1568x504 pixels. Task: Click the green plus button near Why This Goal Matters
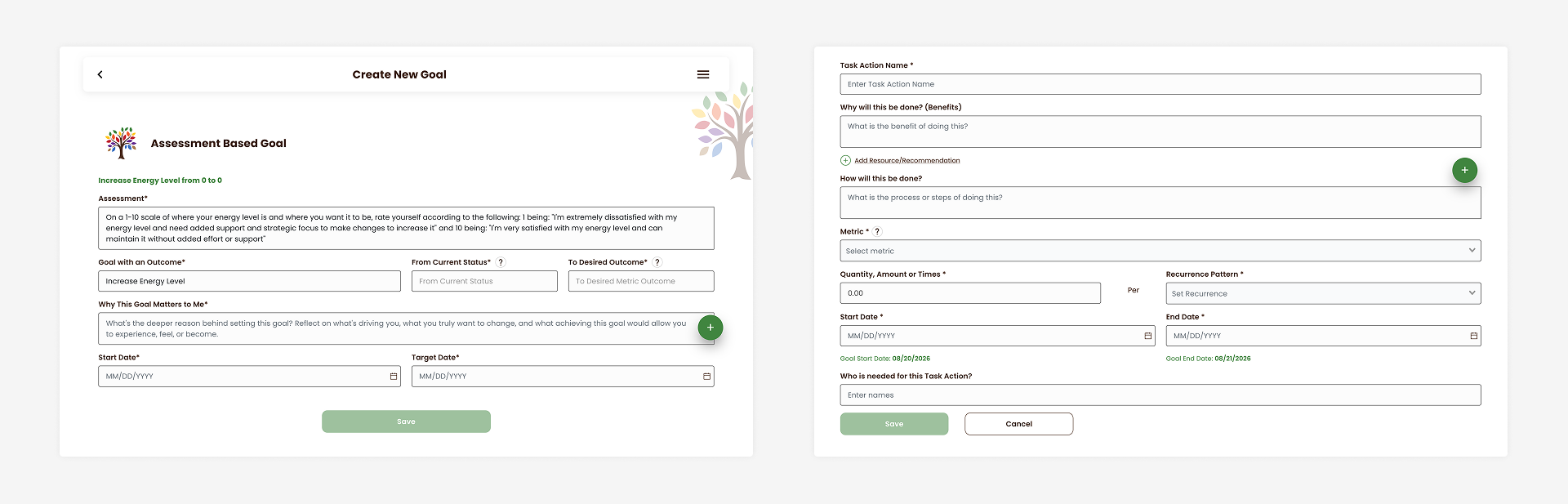pos(710,328)
